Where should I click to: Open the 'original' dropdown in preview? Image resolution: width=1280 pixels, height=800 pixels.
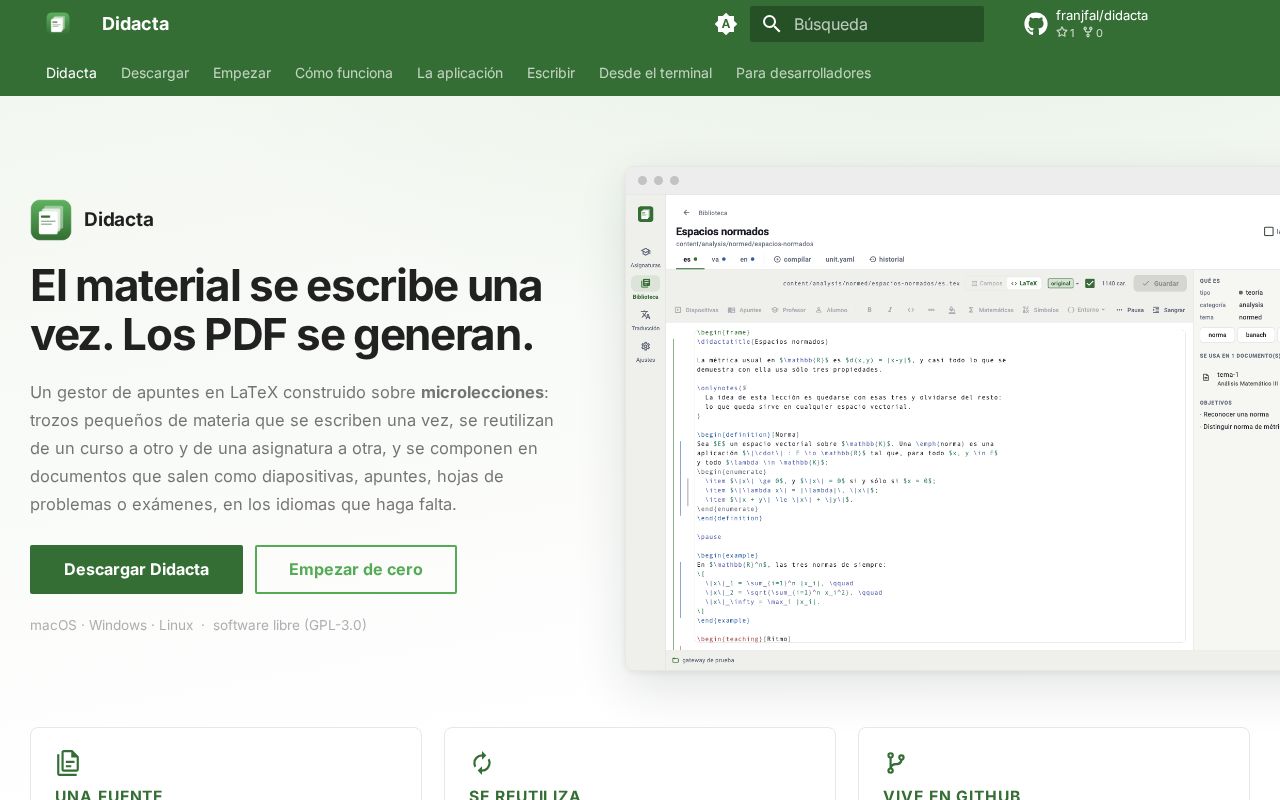point(1062,283)
